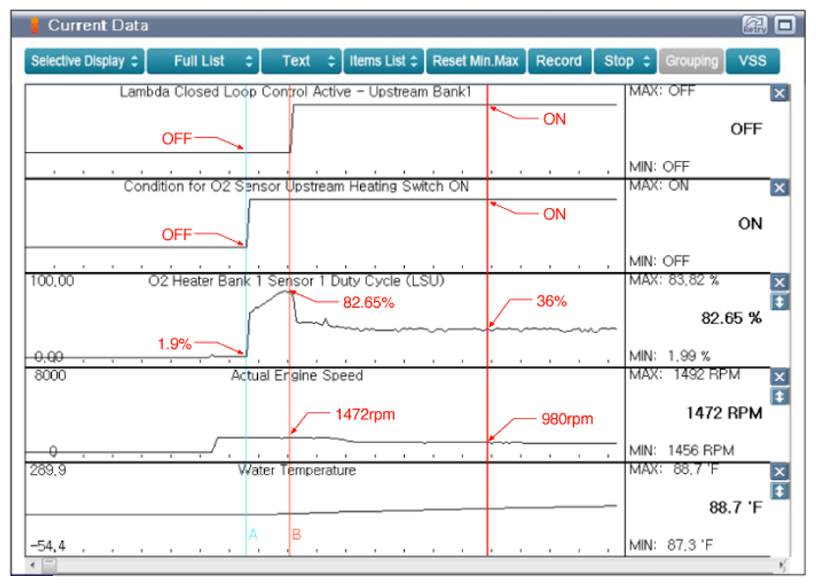Start recording with the Record button
816x586 pixels.
click(x=558, y=61)
